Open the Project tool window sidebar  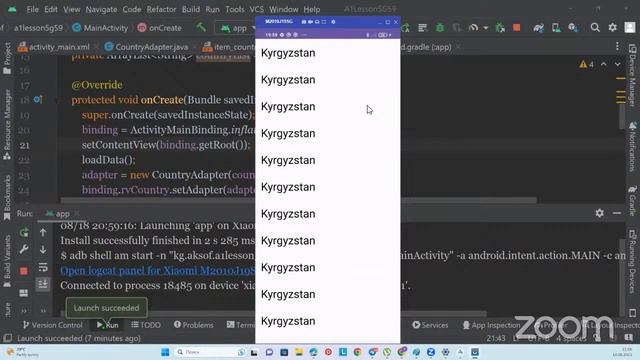pyautogui.click(x=7, y=59)
